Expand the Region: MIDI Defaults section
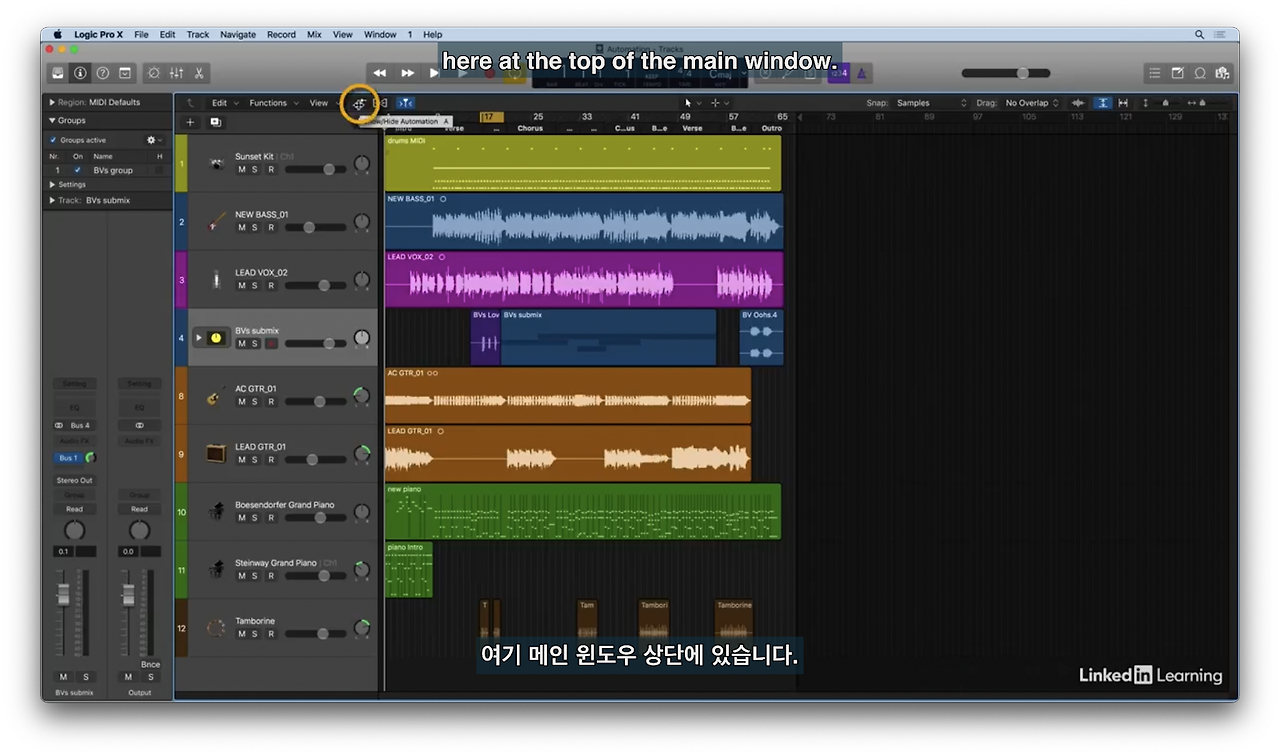The height and width of the screenshot is (756, 1280). coord(52,102)
